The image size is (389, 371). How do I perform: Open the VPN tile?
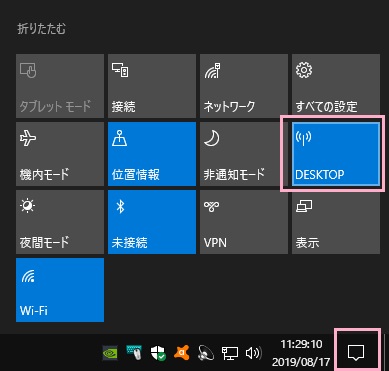tap(244, 222)
